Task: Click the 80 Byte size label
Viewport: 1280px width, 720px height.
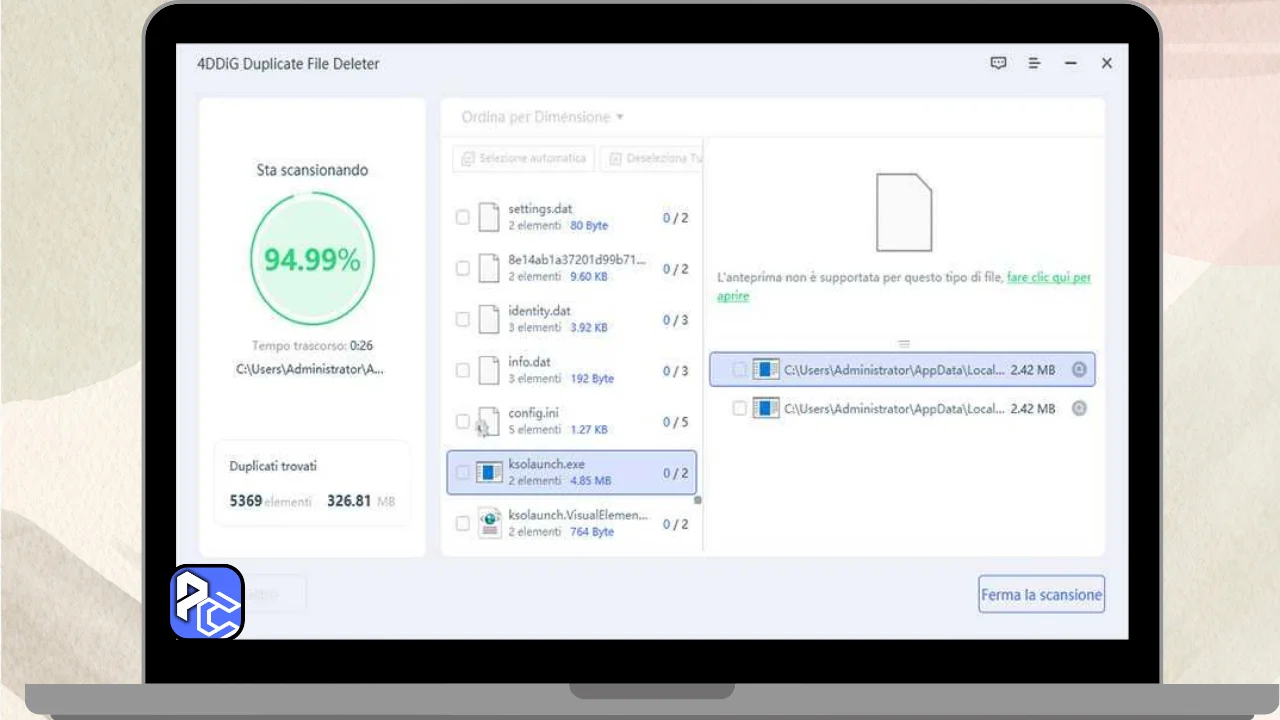Action: click(x=589, y=226)
